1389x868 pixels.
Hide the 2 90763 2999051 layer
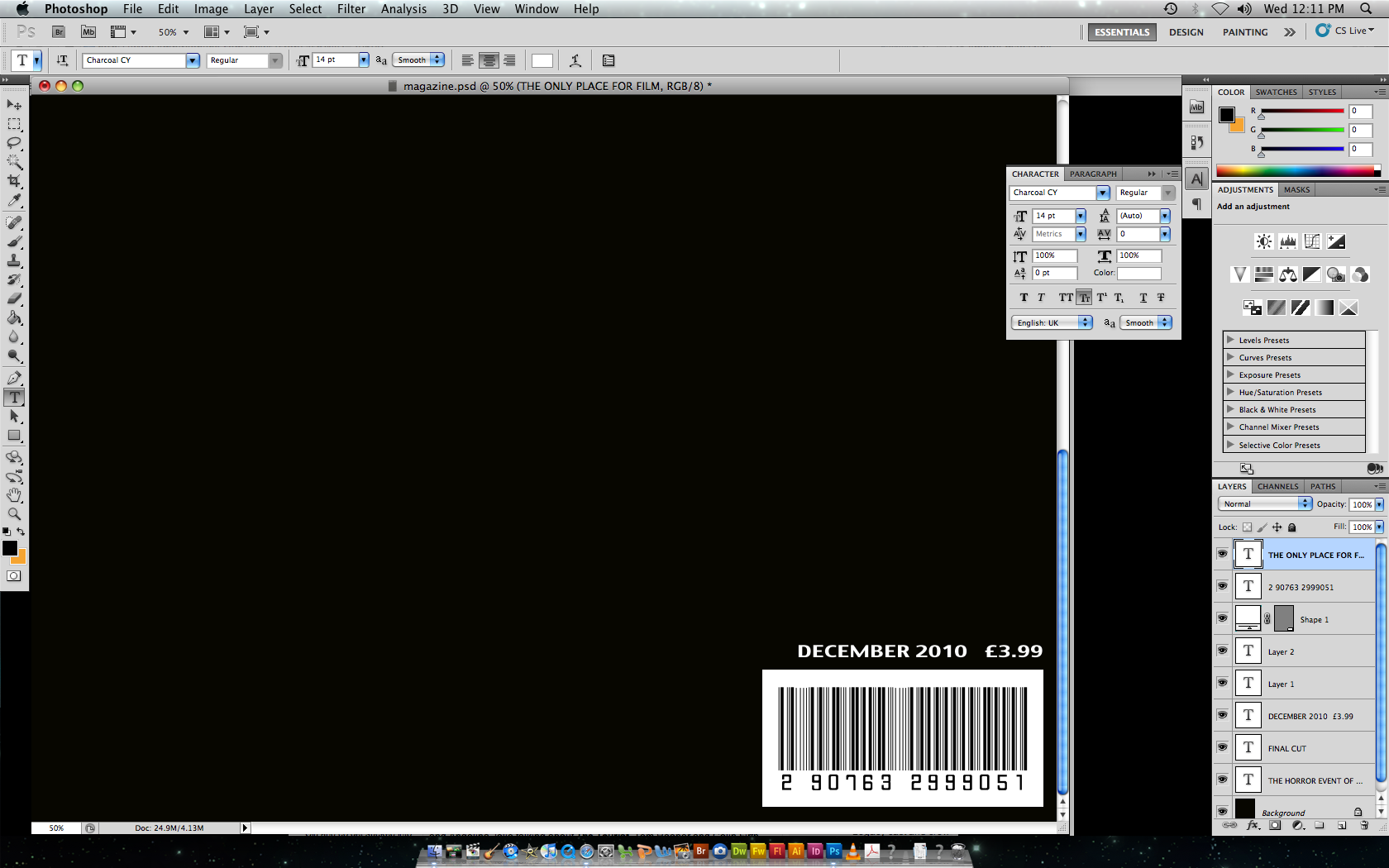(1222, 586)
